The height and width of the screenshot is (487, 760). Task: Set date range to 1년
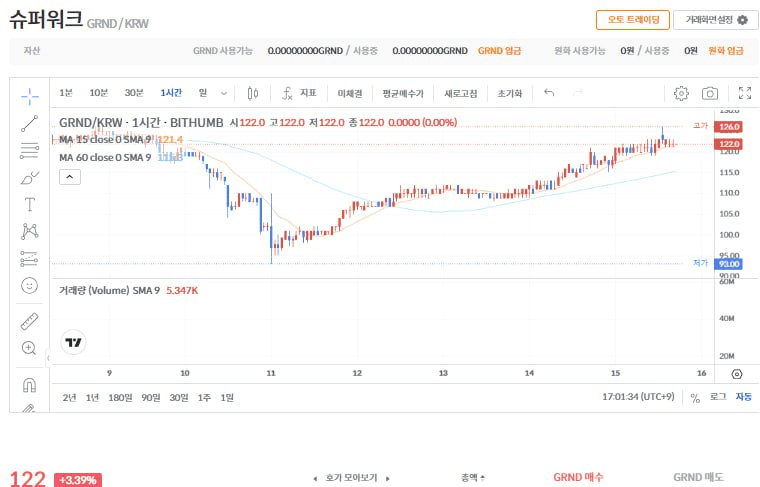point(92,397)
